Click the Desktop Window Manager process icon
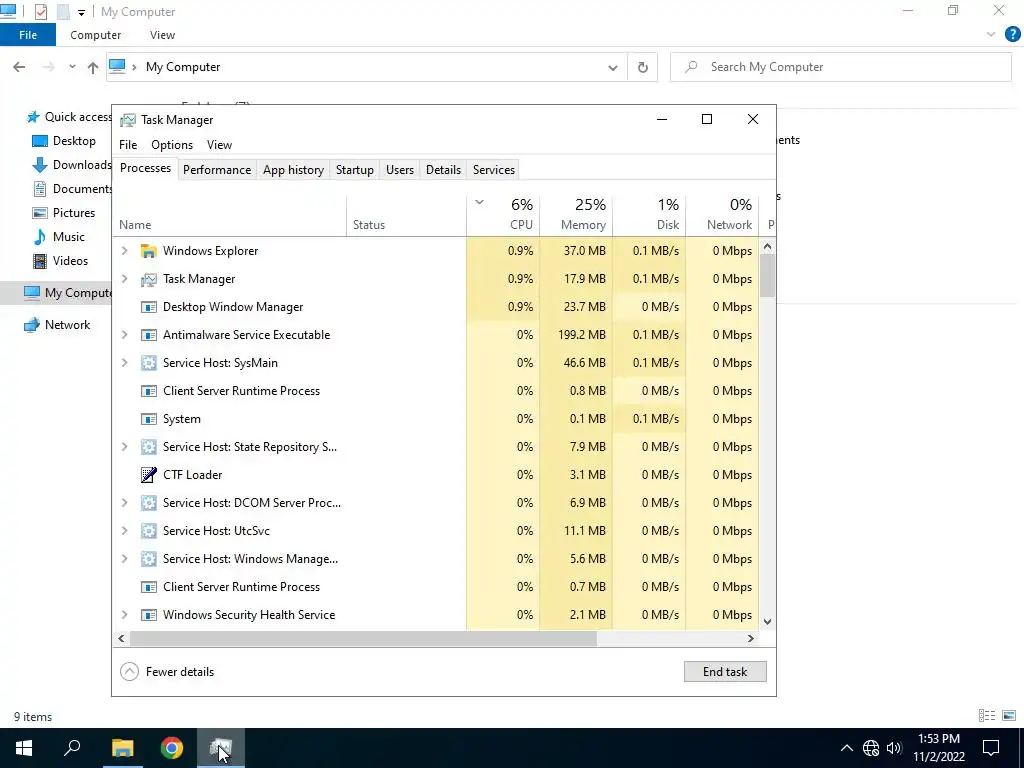The image size is (1024, 768). click(x=149, y=307)
